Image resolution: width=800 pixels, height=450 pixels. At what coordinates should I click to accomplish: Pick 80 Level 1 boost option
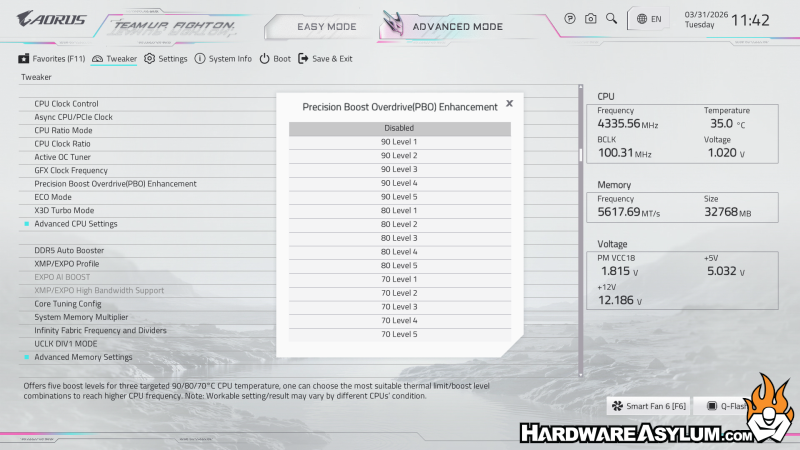(399, 210)
